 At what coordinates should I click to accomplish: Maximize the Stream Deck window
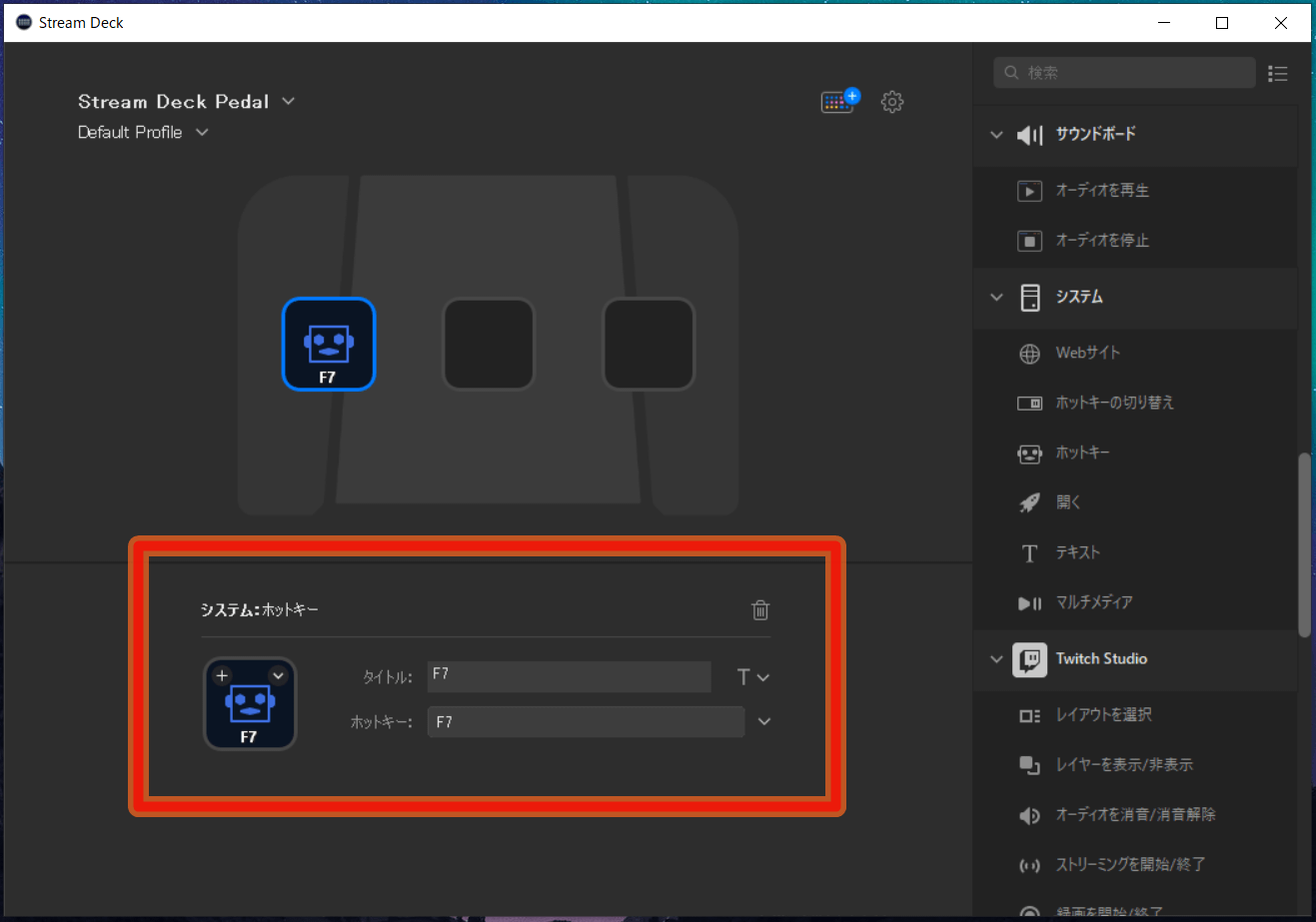pos(1221,23)
